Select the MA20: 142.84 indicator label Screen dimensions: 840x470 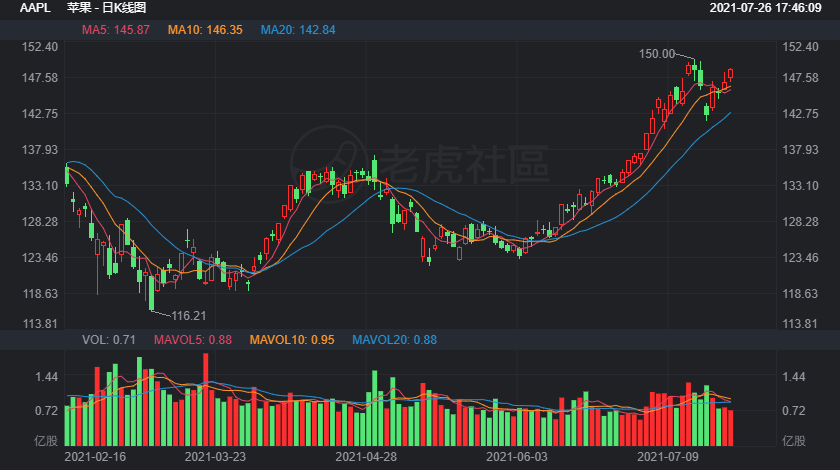point(298,30)
